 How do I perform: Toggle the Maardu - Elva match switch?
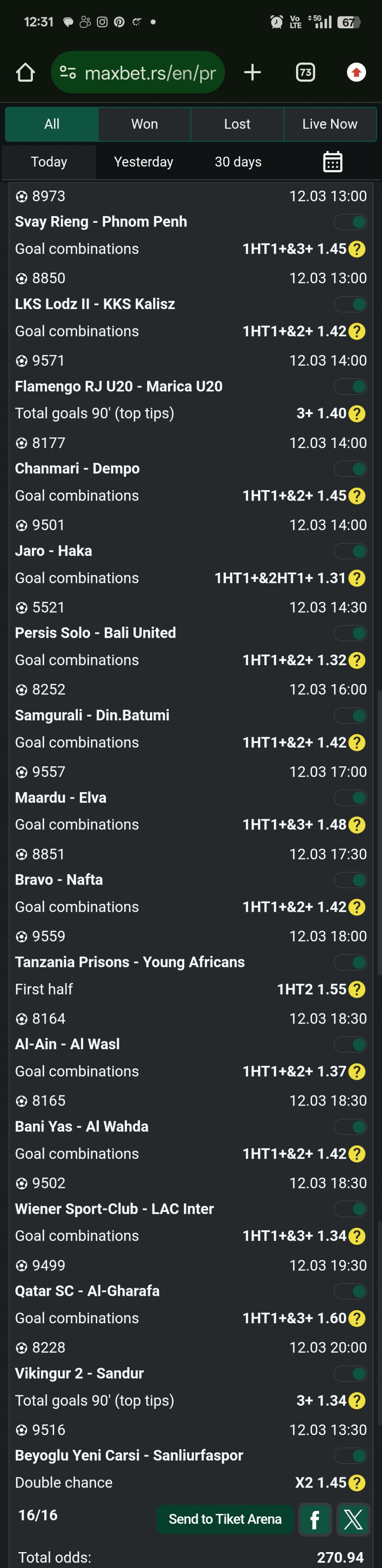(352, 798)
